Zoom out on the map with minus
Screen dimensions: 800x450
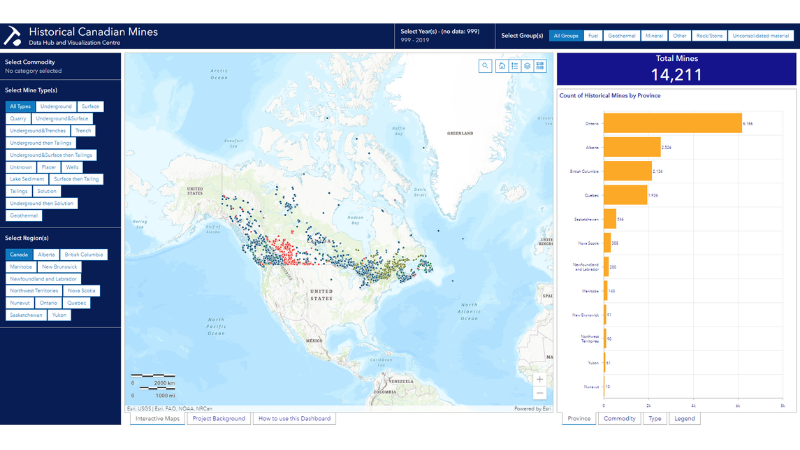(x=540, y=393)
